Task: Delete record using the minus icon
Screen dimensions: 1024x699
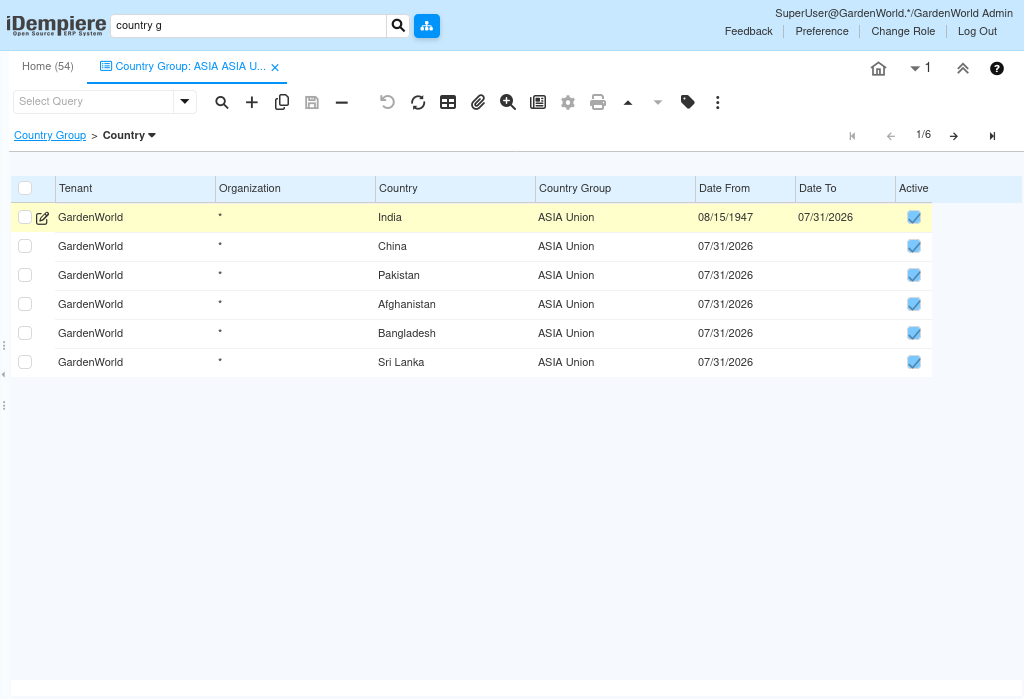Action: tap(342, 103)
